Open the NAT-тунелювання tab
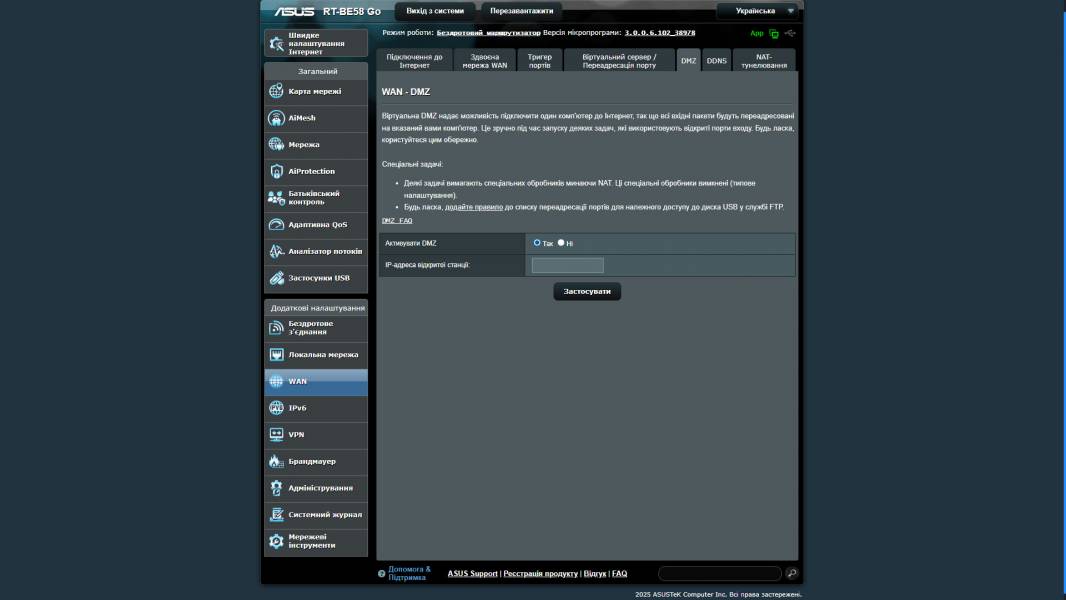1066x600 pixels. tap(764, 61)
